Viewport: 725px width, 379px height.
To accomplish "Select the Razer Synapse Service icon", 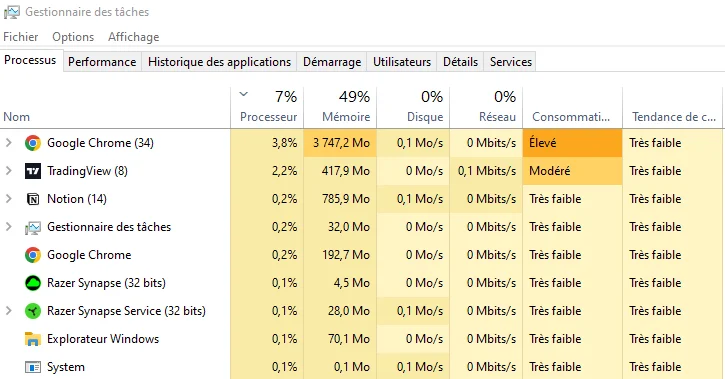I will pyautogui.click(x=33, y=311).
